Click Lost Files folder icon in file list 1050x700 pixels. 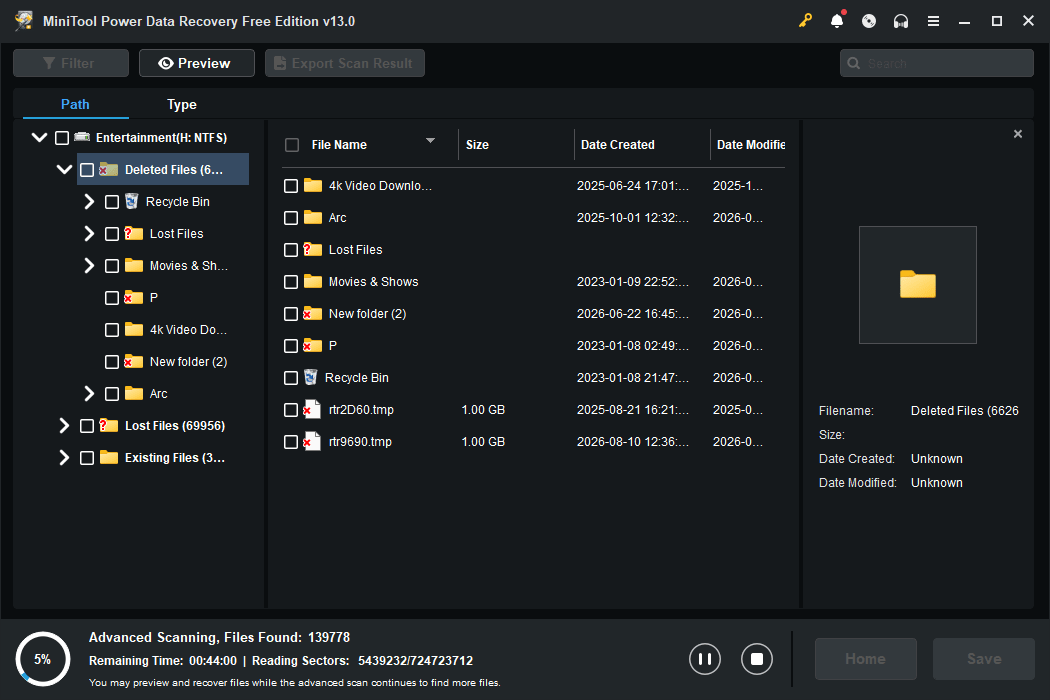point(313,249)
